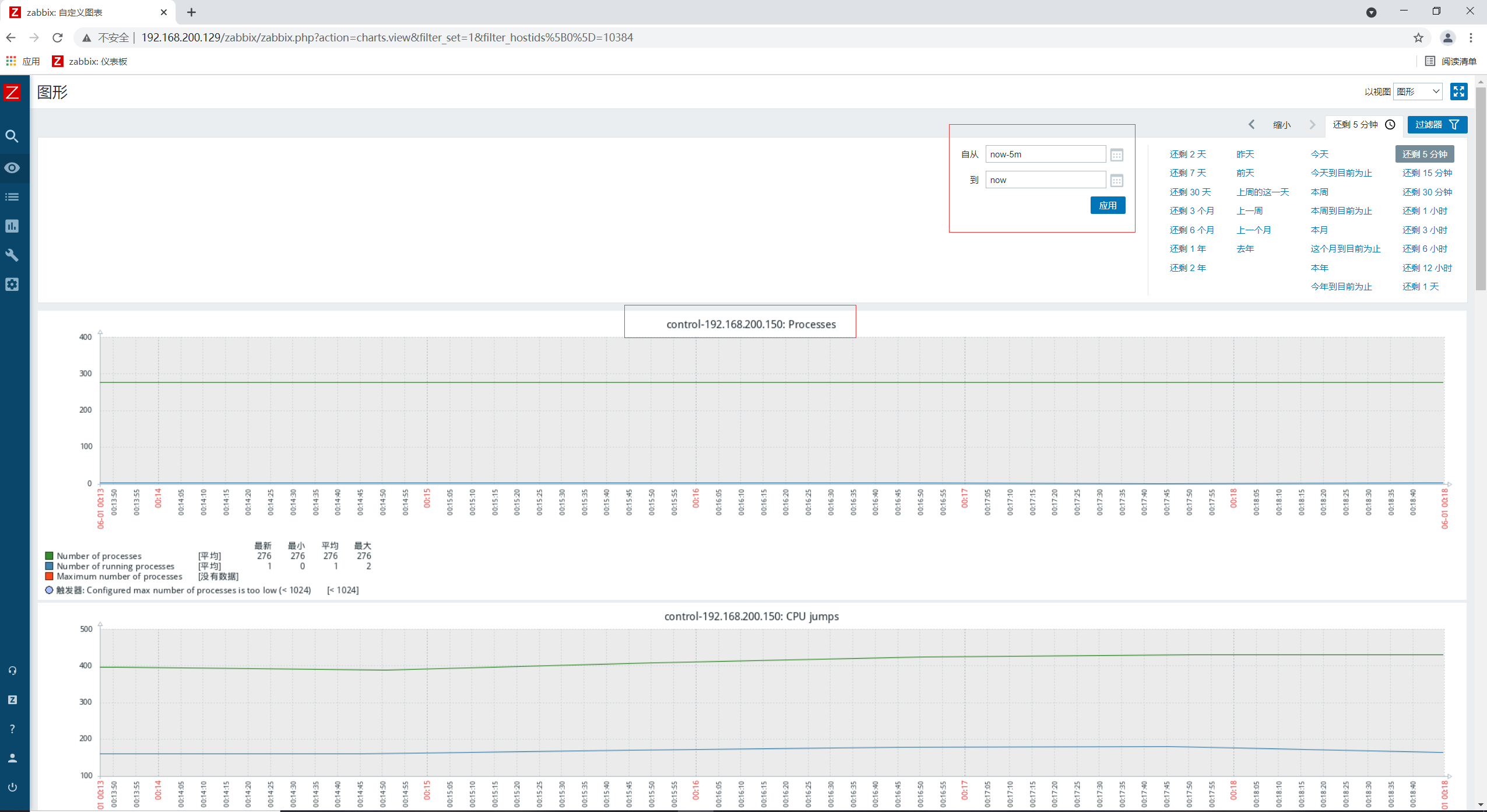The width and height of the screenshot is (1487, 812).
Task: Choose the 今天到目前为止 range link
Action: coord(1341,173)
